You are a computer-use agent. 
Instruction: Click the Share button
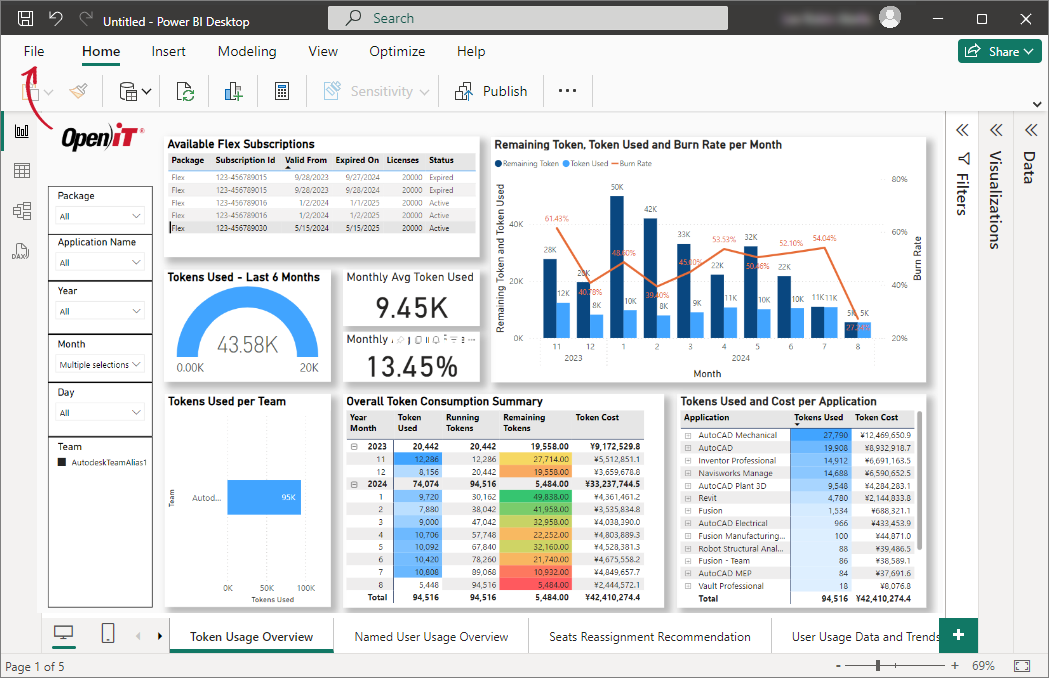click(1001, 51)
